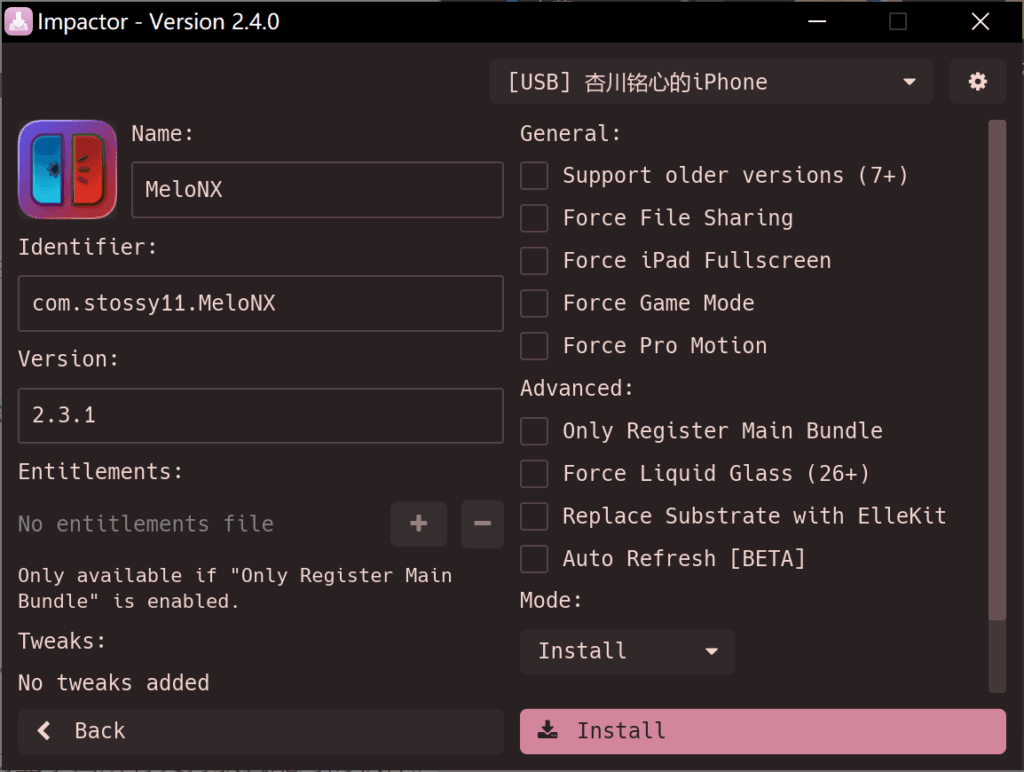1024x772 pixels.
Task: Click the 'No entitlements file' text
Action: [x=146, y=524]
